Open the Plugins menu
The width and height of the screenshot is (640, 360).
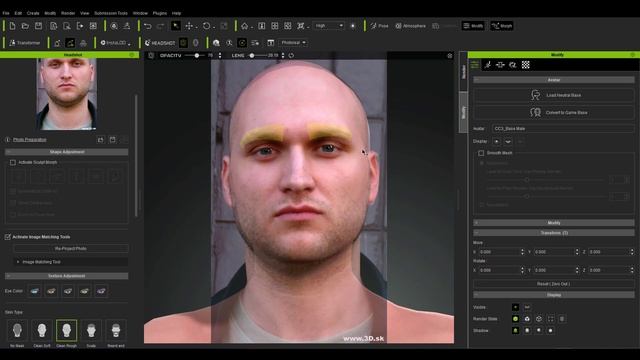[x=160, y=13]
